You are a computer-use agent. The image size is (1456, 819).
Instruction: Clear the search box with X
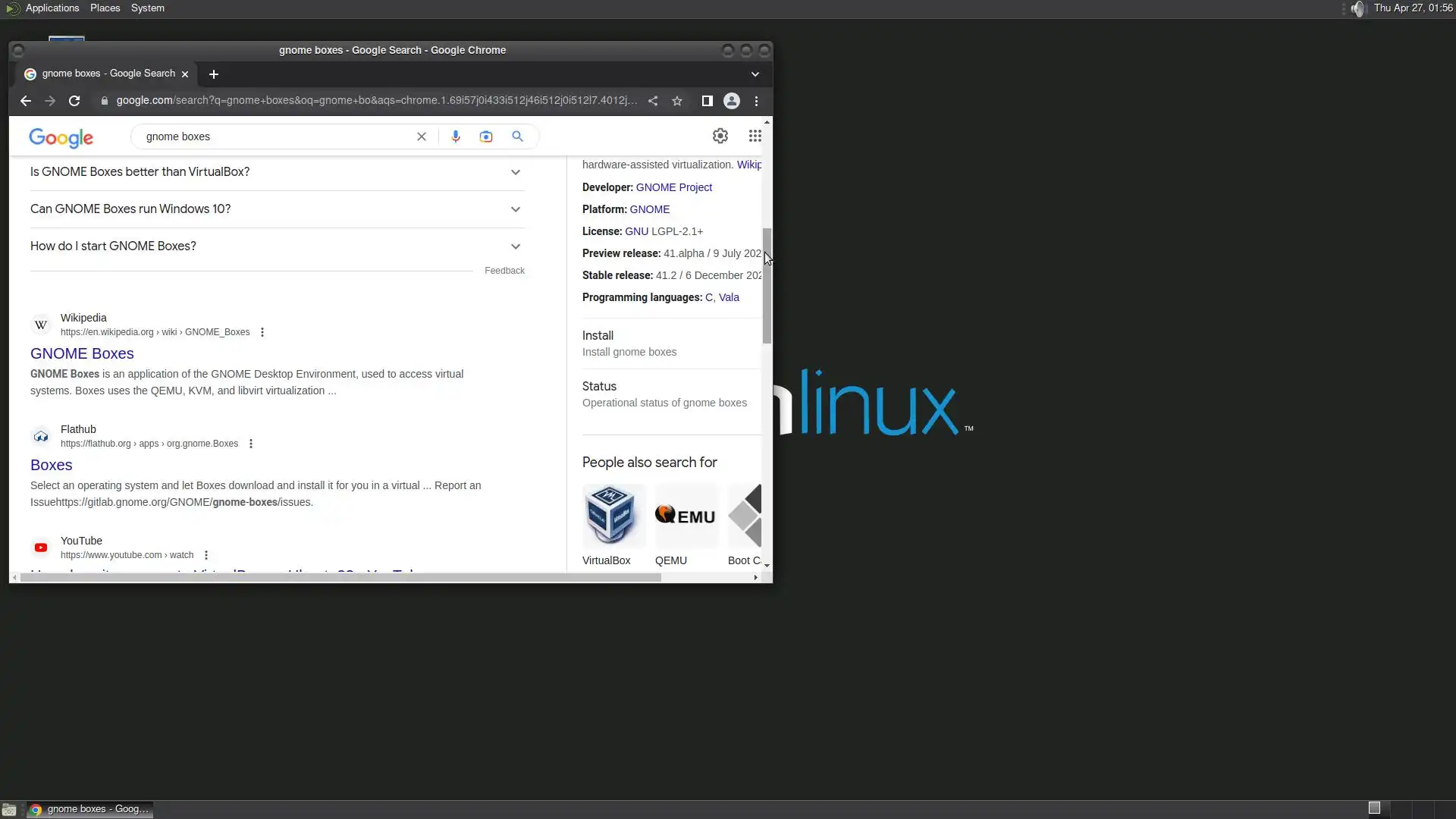coord(422,136)
